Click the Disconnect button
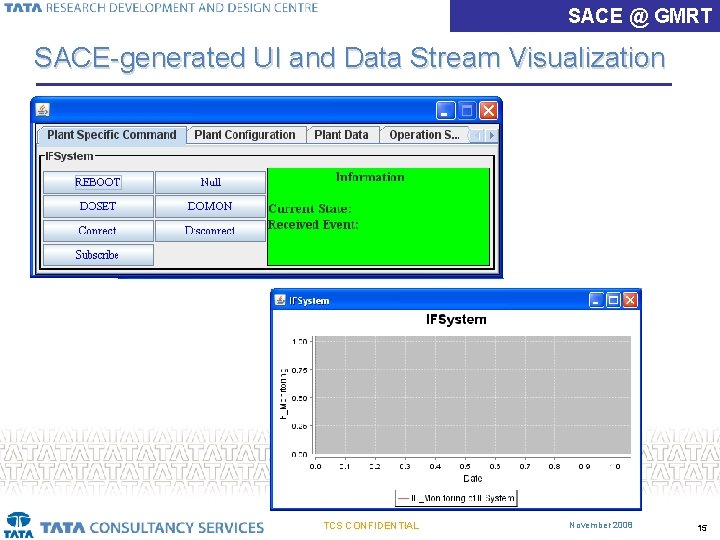The width and height of the screenshot is (720, 540). coord(210,231)
